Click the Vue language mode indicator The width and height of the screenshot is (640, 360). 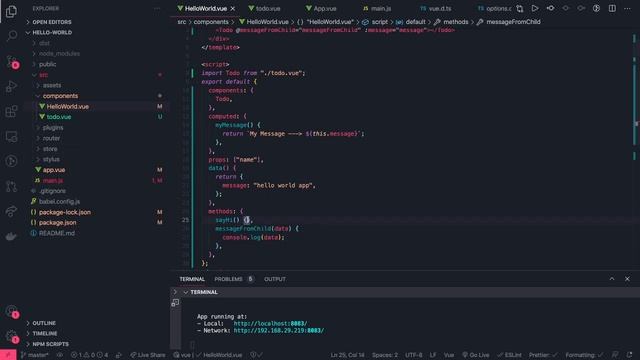tap(449, 355)
